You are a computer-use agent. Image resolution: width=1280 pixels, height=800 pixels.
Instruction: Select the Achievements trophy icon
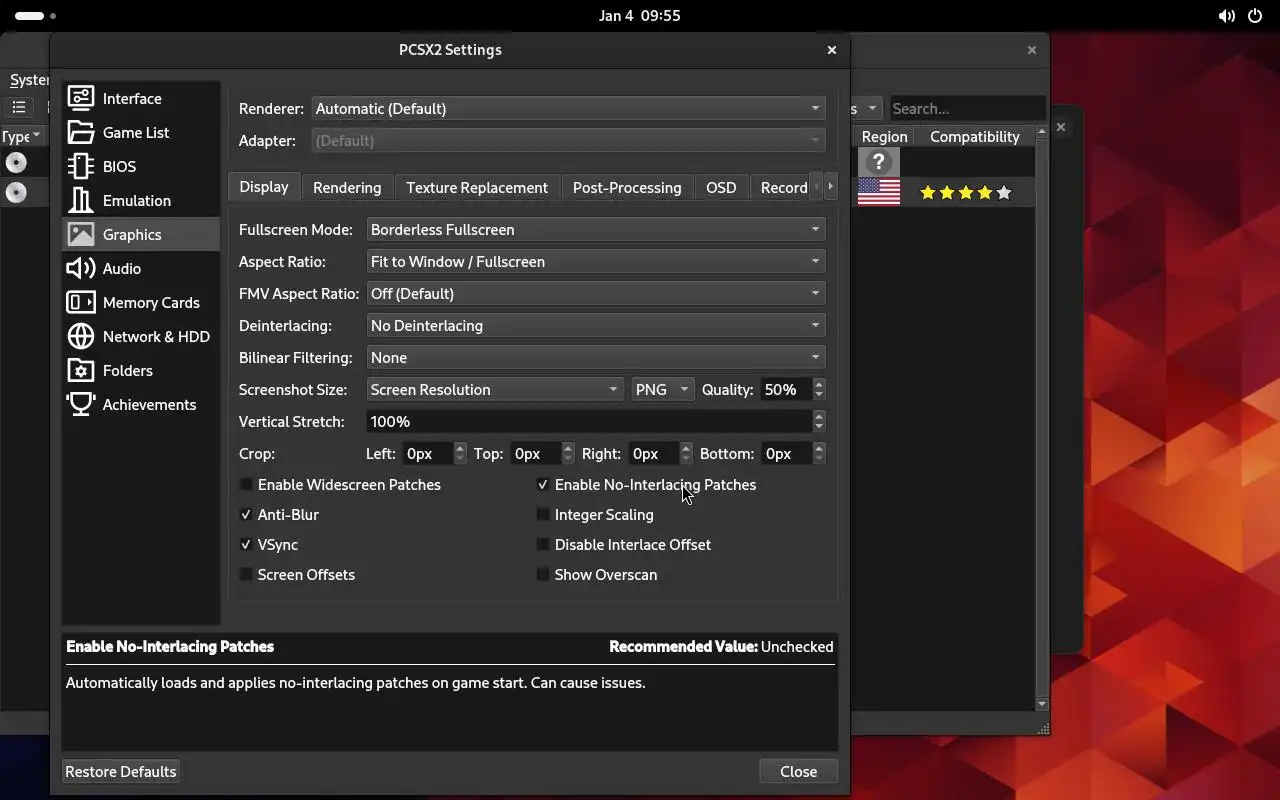coord(81,404)
